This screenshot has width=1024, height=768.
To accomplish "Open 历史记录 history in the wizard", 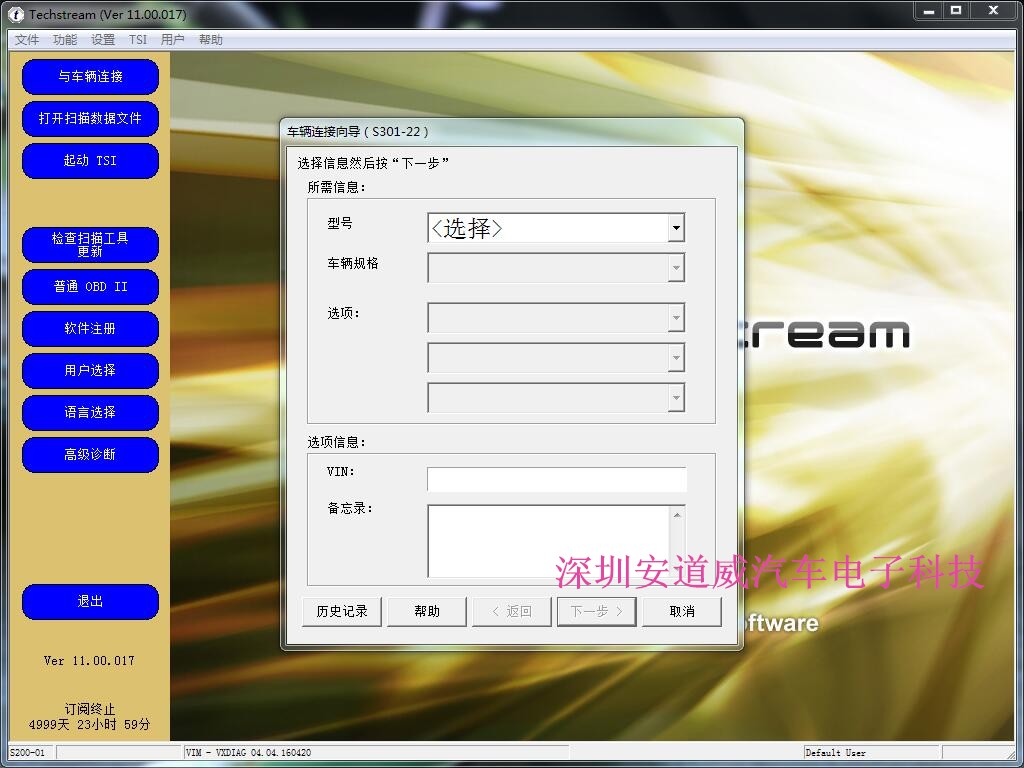I will [342, 612].
